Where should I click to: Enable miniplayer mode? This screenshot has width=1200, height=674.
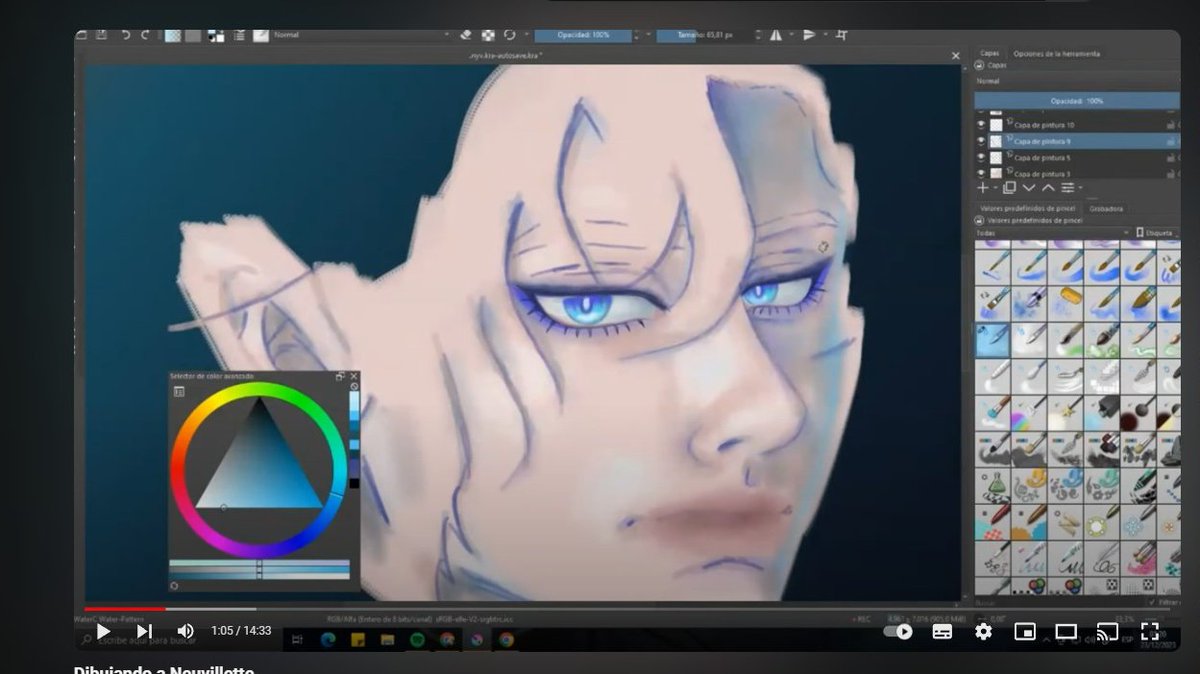pyautogui.click(x=1024, y=631)
